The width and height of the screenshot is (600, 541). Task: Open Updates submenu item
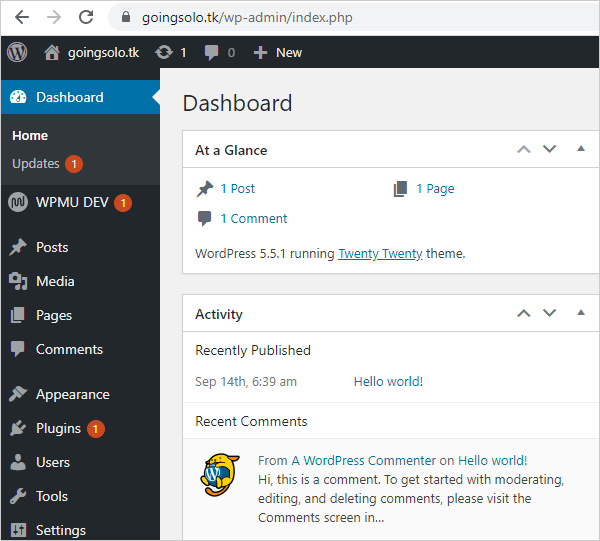click(x=36, y=164)
